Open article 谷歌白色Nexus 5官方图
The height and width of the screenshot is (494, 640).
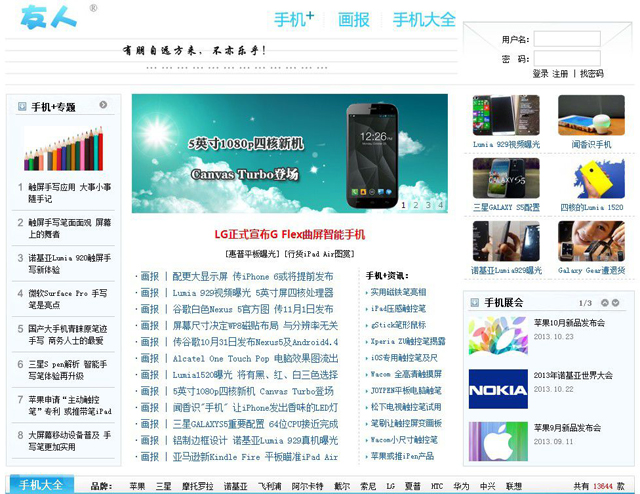point(253,309)
